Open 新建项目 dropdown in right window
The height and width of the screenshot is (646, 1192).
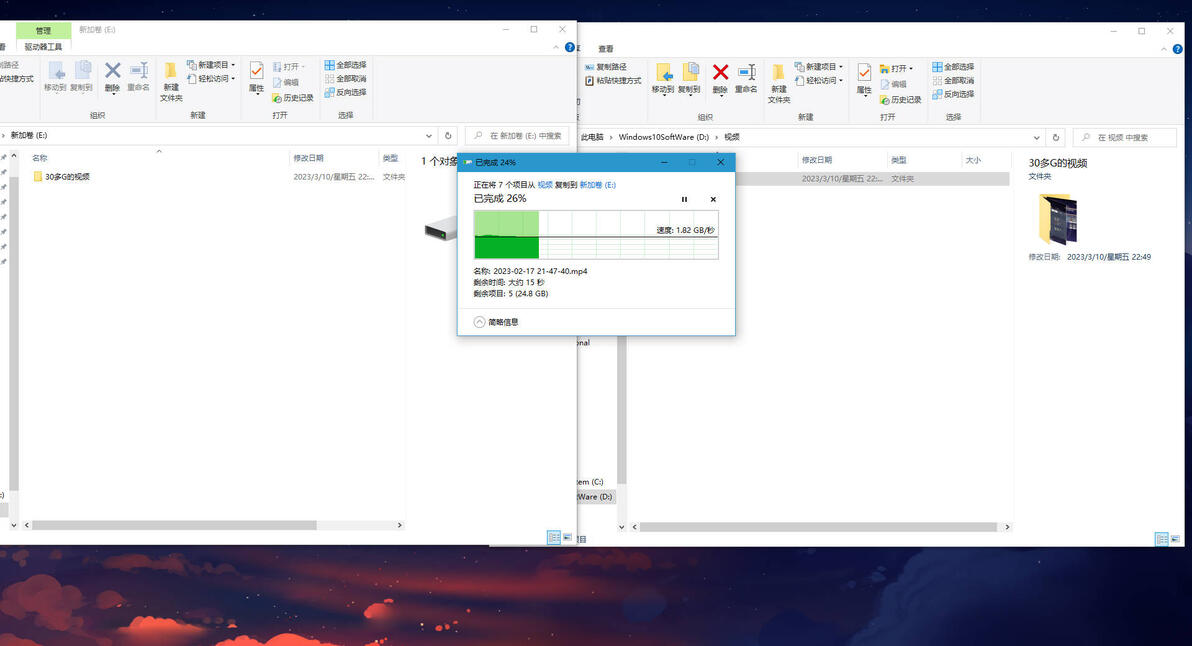coord(819,67)
